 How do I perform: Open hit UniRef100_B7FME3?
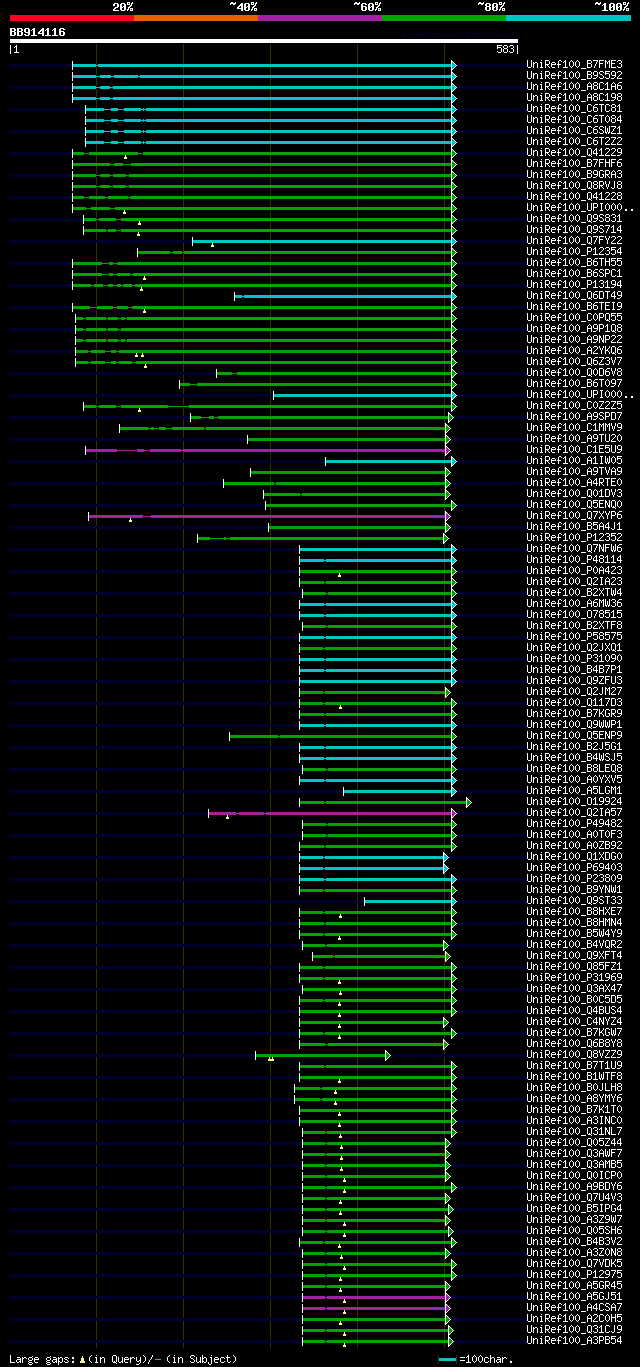(x=574, y=65)
